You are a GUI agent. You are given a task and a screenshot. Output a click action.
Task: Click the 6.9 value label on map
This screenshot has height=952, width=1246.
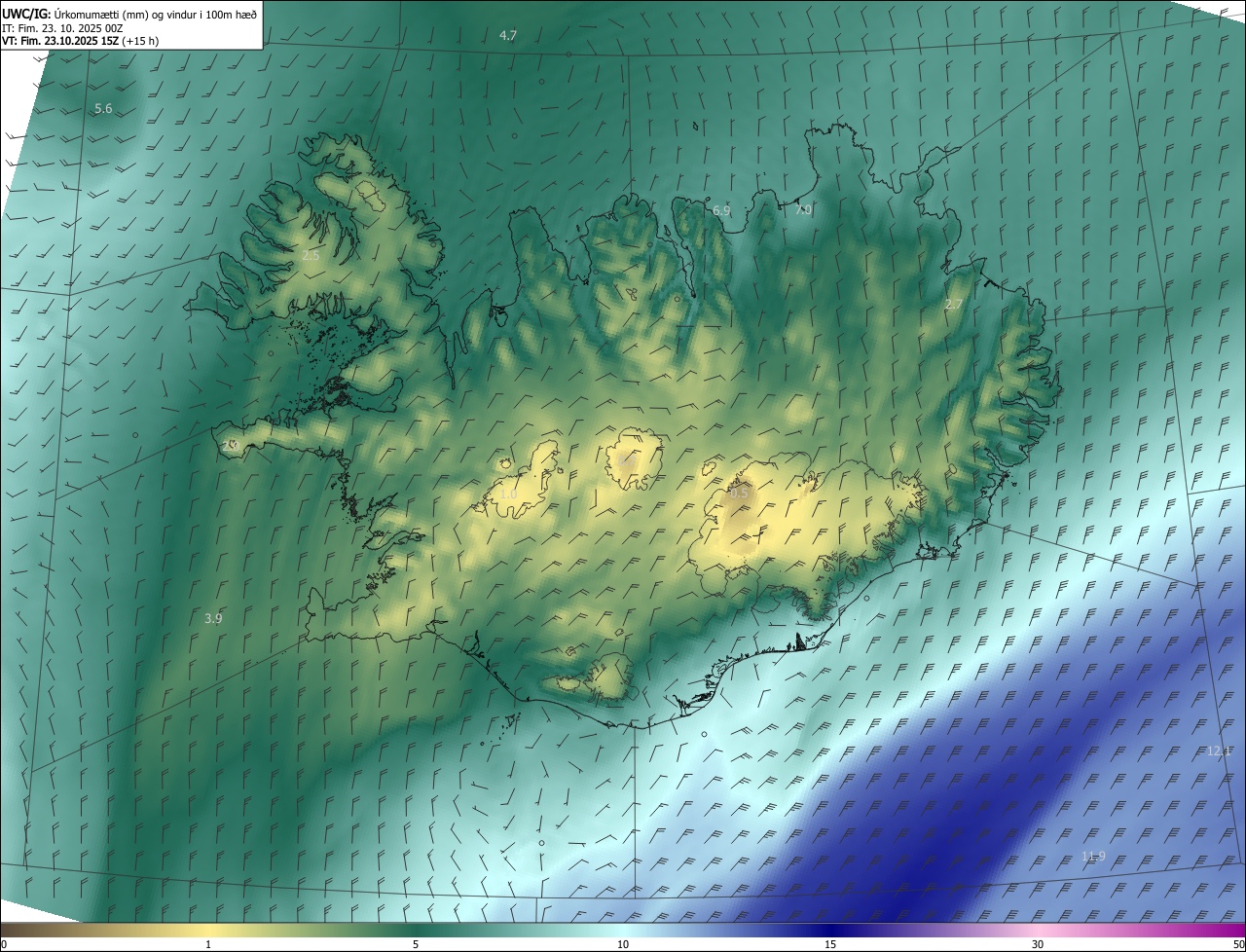tap(721, 210)
